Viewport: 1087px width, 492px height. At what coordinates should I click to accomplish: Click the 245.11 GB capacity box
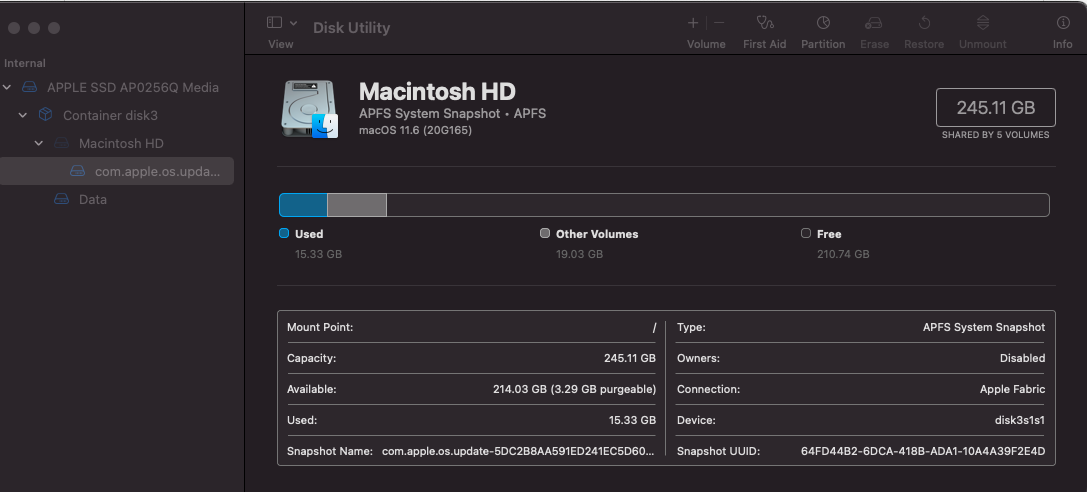[x=995, y=107]
